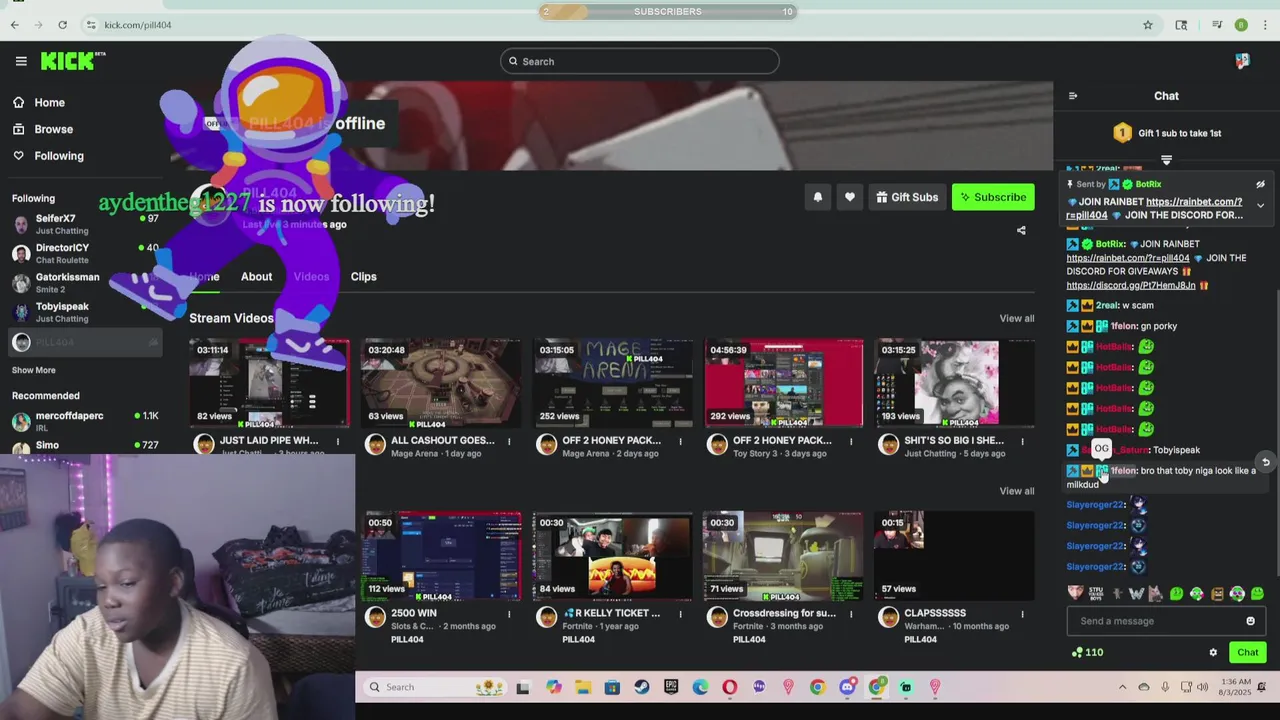Collapse the chat panel with the arrow icon

(1073, 96)
